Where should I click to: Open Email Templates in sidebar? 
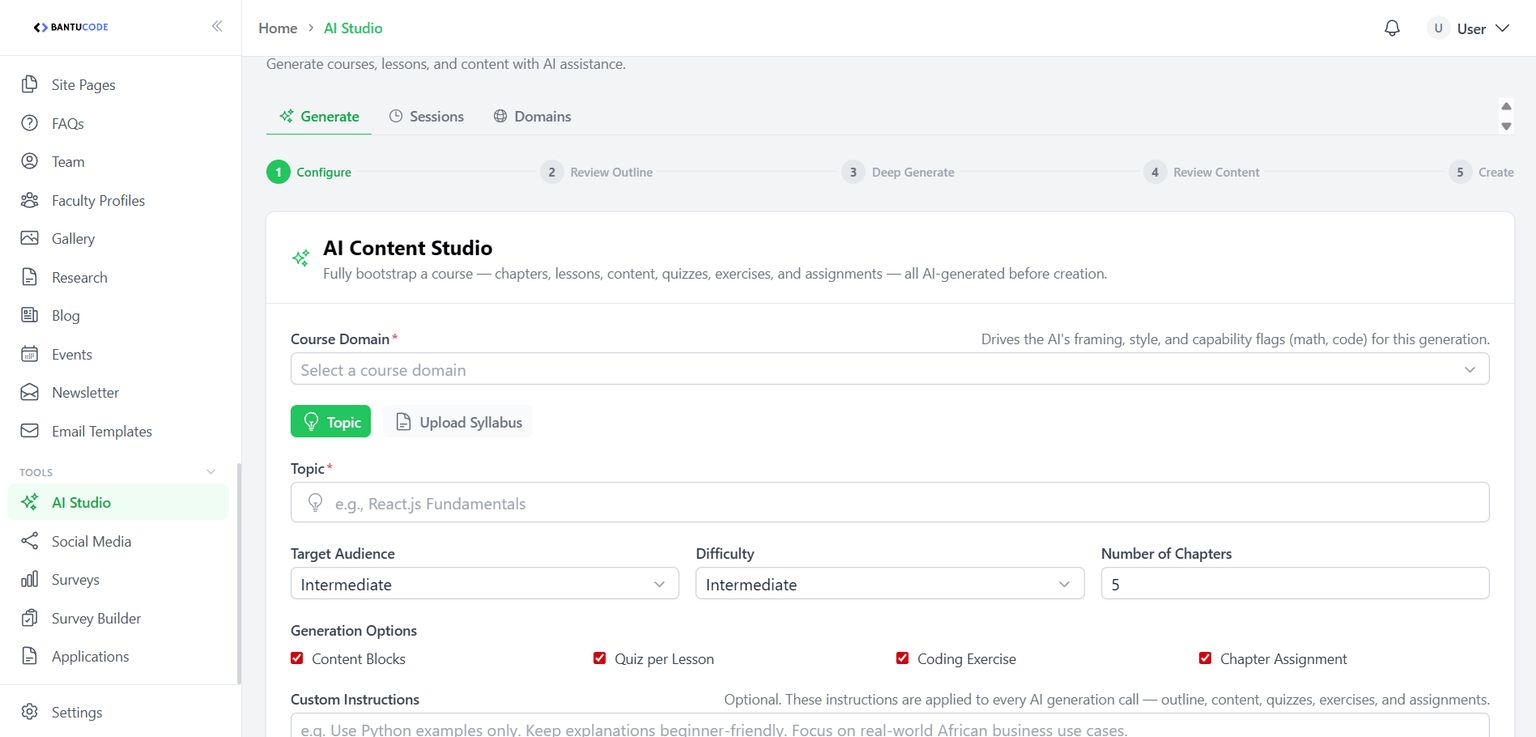[x=118, y=431]
